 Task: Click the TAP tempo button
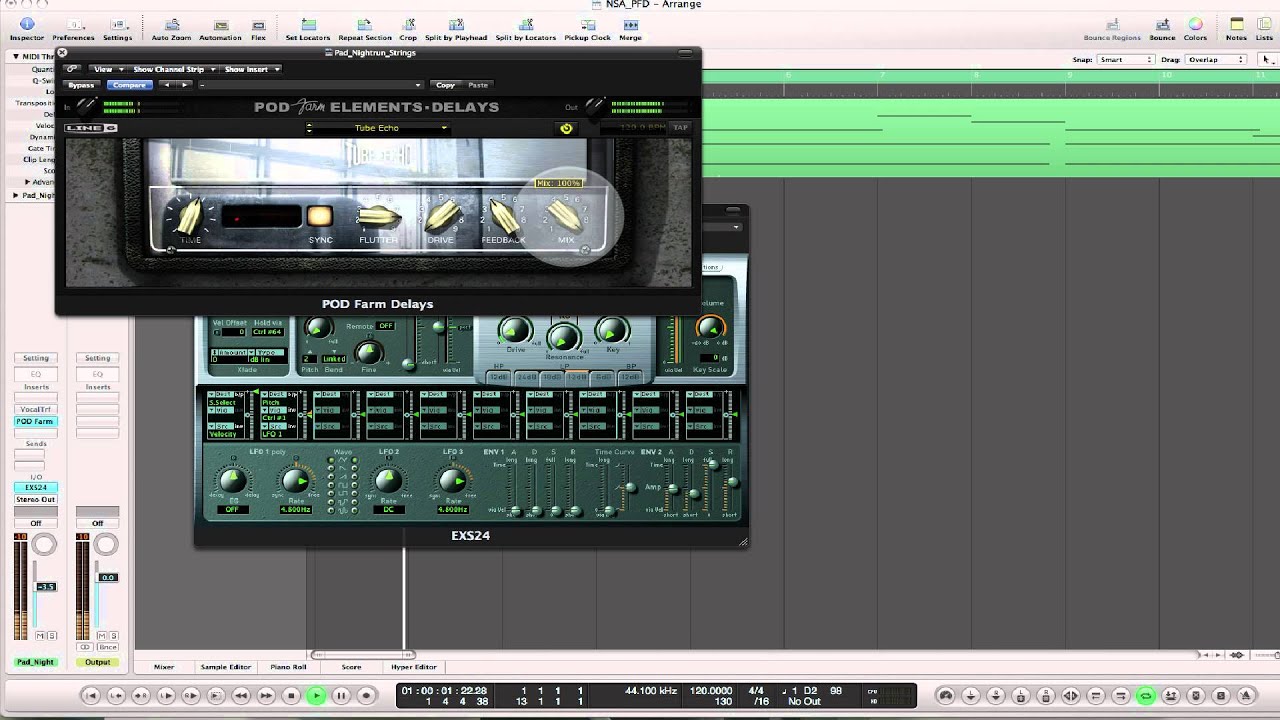tap(680, 128)
